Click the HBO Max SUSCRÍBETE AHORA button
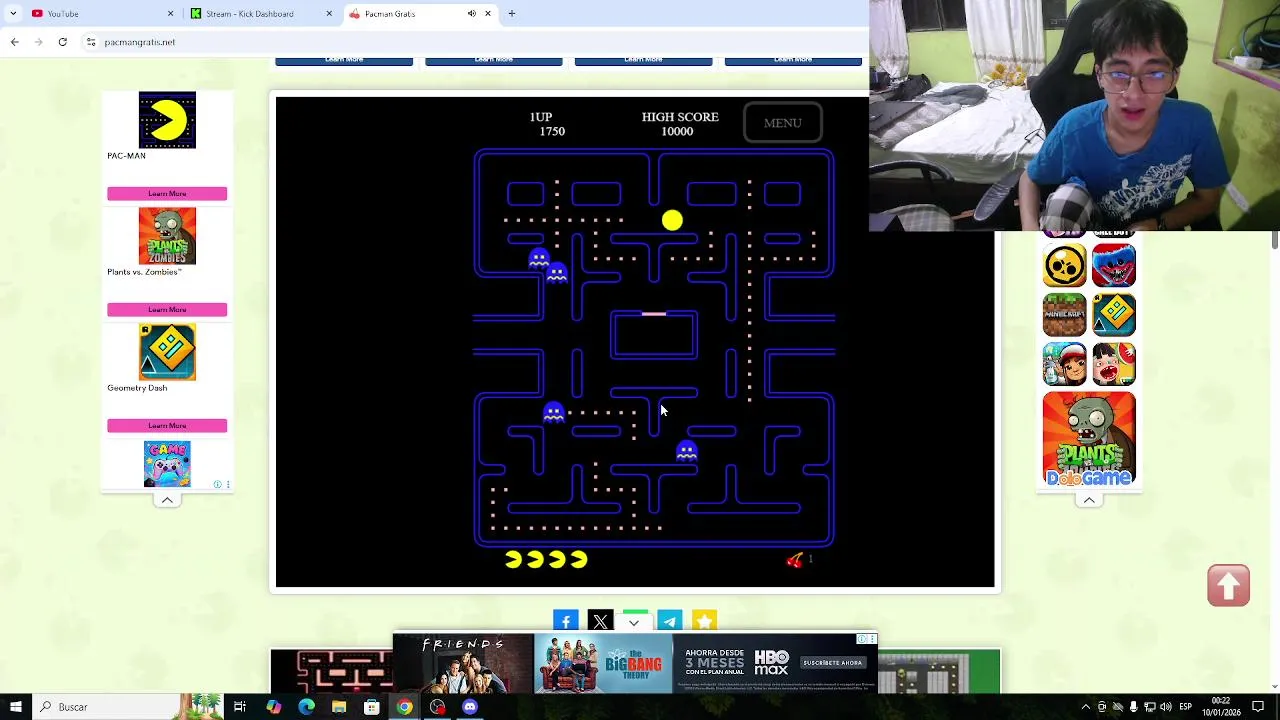 832,662
